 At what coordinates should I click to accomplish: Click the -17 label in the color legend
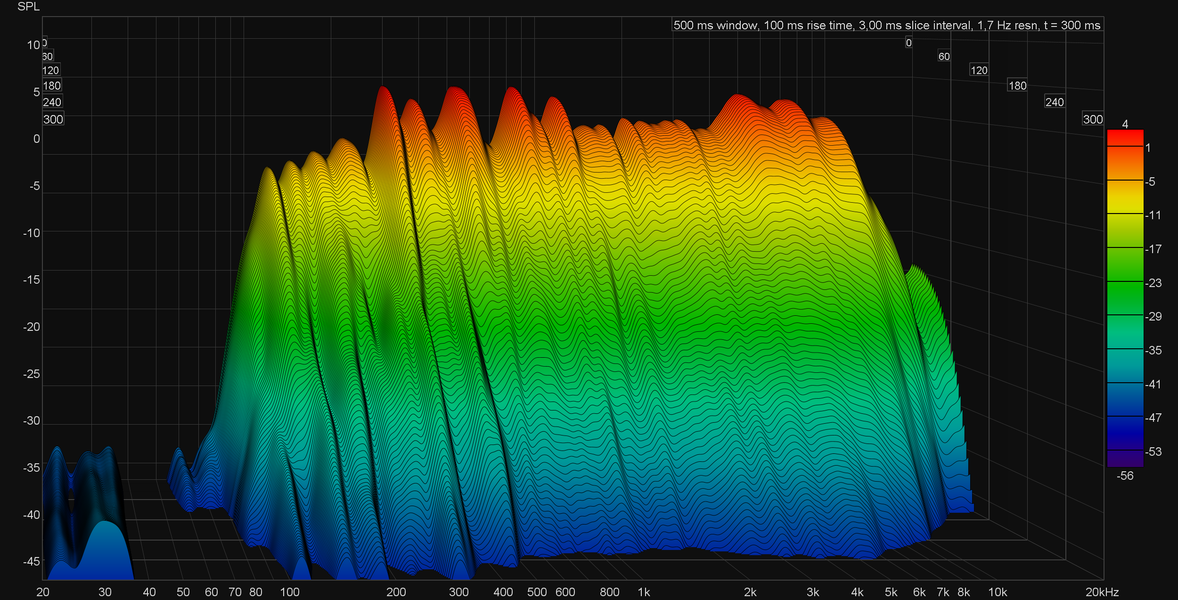coord(1153,249)
